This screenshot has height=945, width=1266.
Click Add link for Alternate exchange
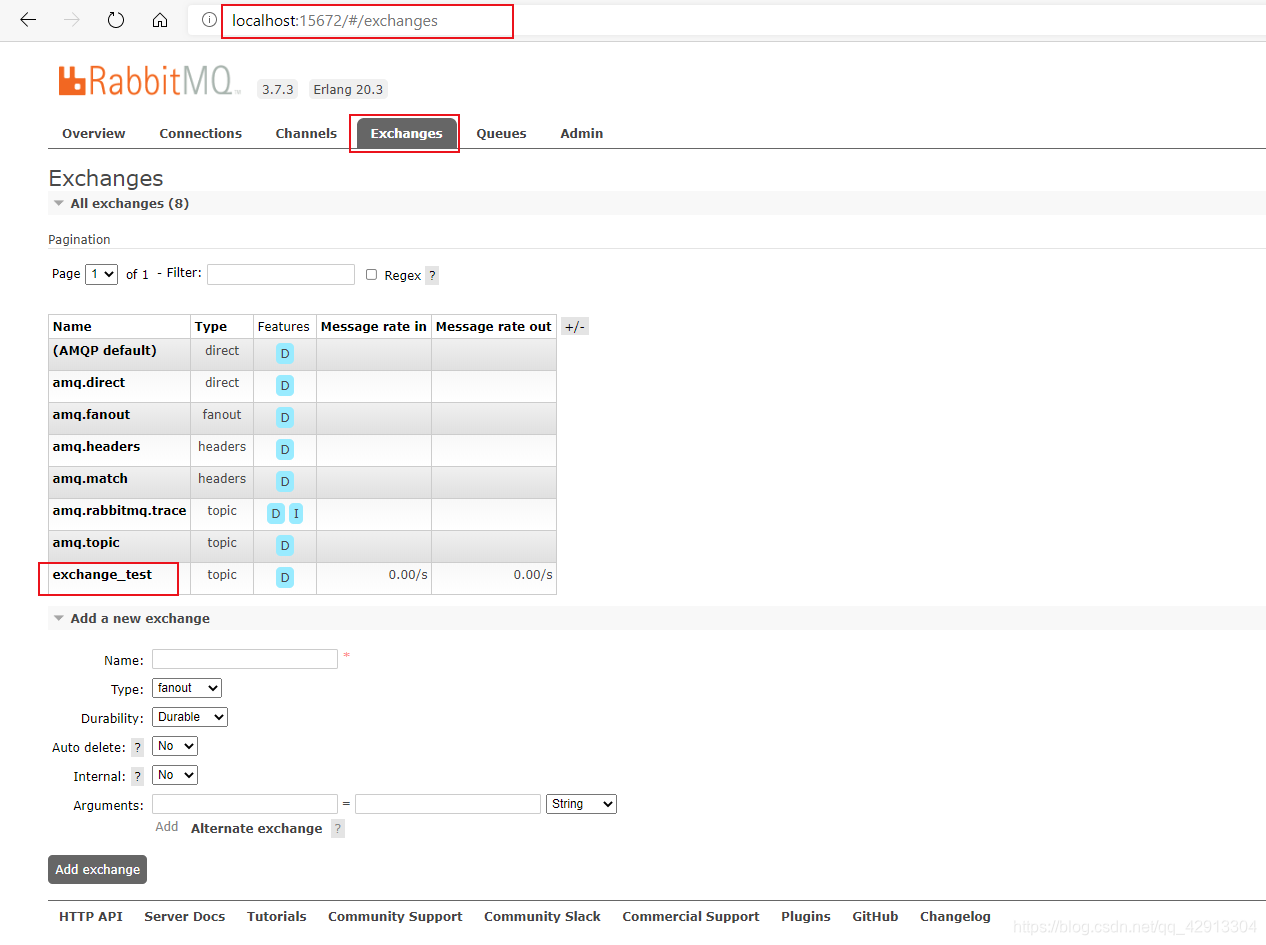click(x=167, y=827)
